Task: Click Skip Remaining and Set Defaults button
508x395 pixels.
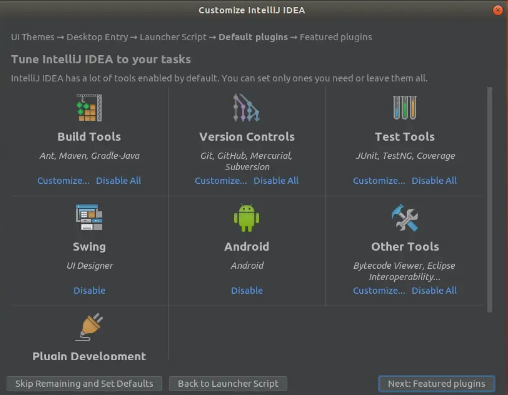Action: coord(84,384)
